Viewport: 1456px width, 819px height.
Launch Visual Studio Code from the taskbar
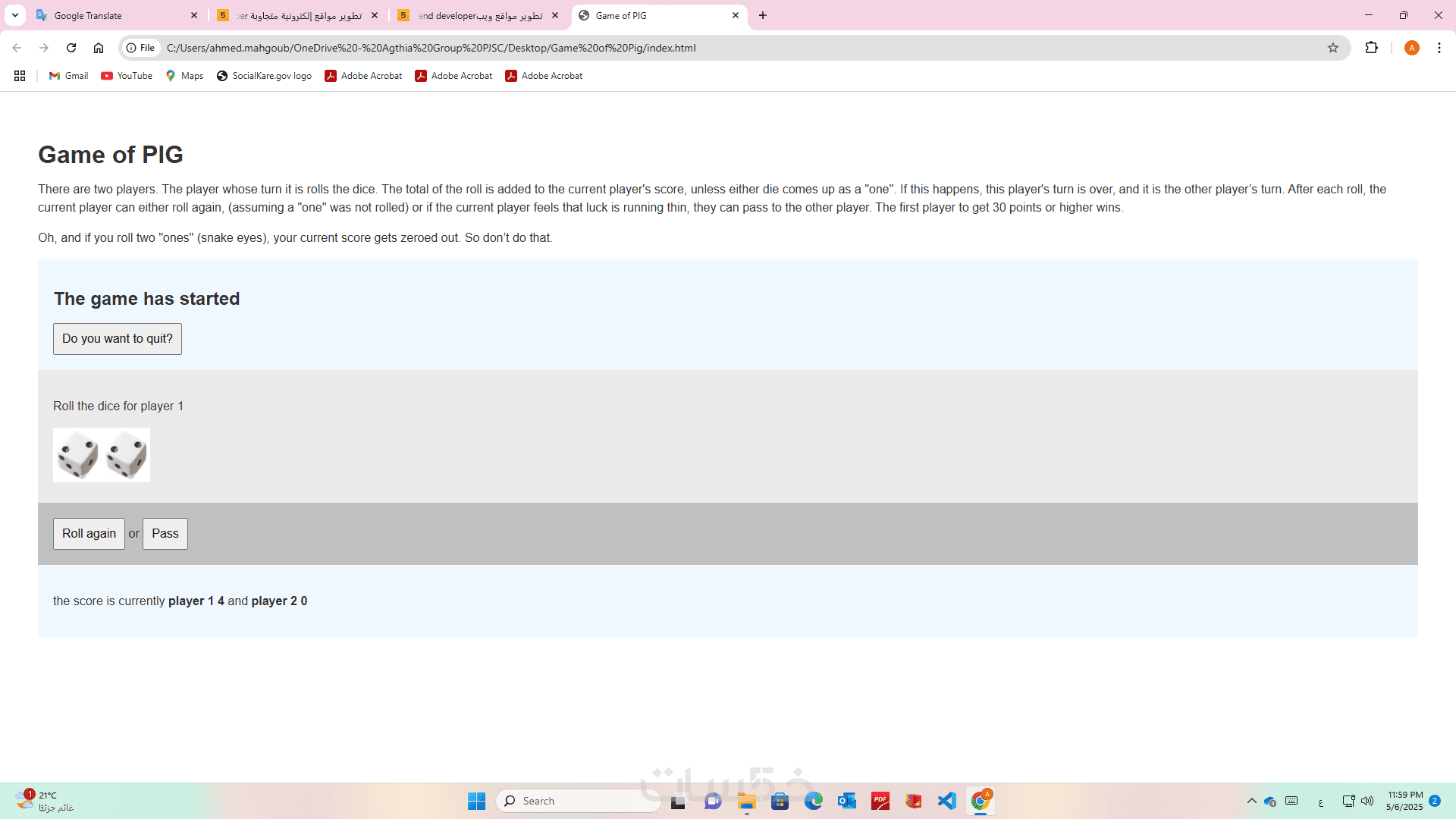(x=946, y=801)
